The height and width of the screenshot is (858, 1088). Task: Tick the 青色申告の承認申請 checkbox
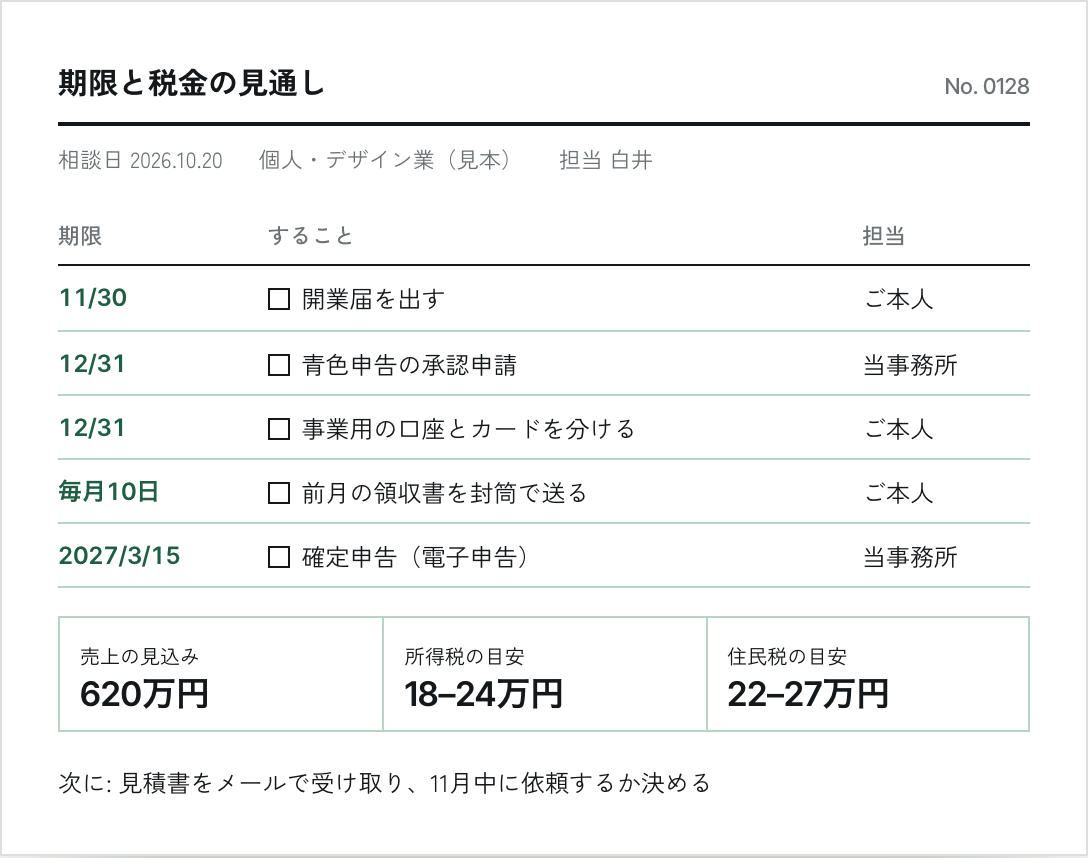point(279,365)
